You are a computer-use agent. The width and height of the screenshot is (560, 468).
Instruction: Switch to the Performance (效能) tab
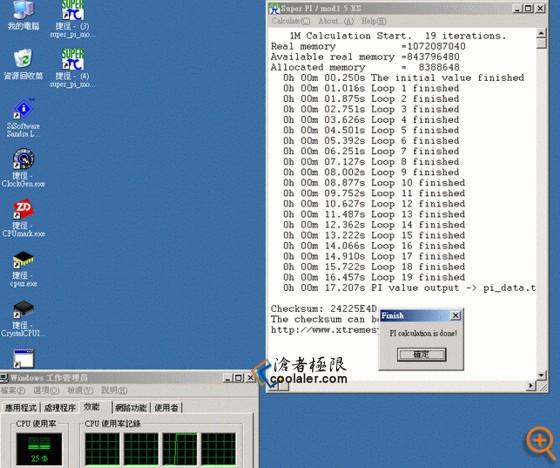tap(91, 407)
